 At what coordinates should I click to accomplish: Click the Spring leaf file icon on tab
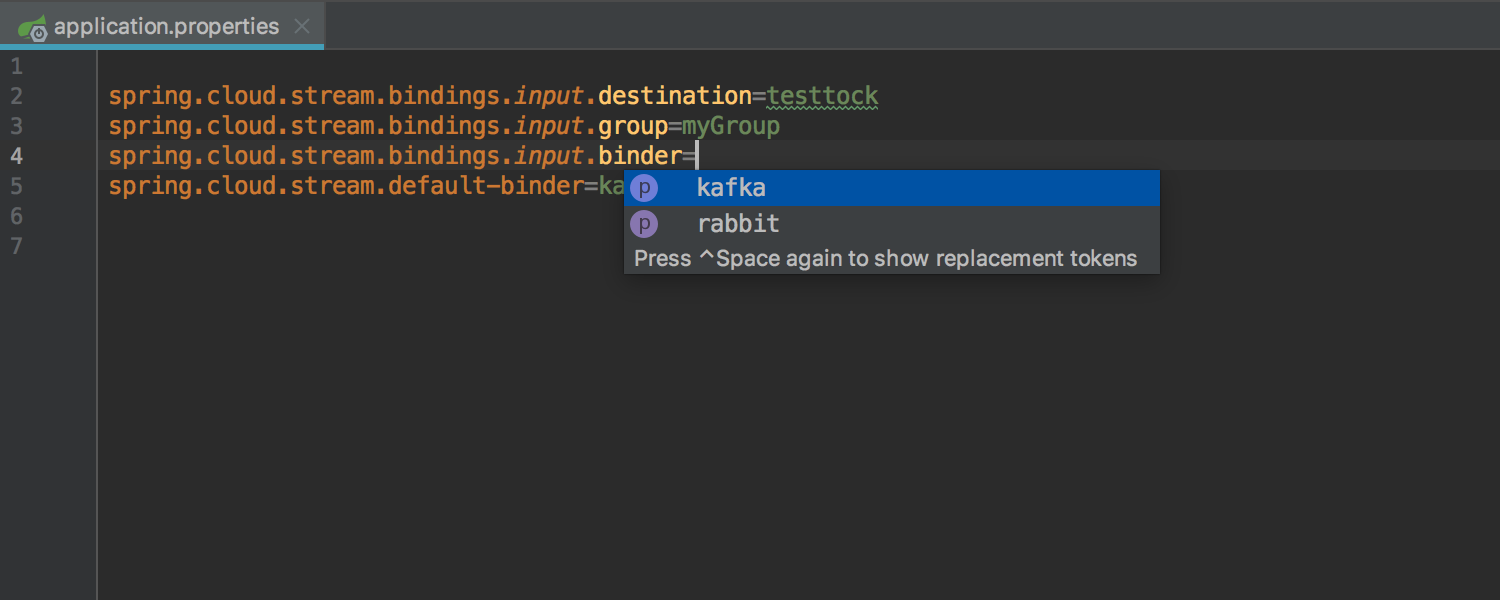[x=33, y=27]
